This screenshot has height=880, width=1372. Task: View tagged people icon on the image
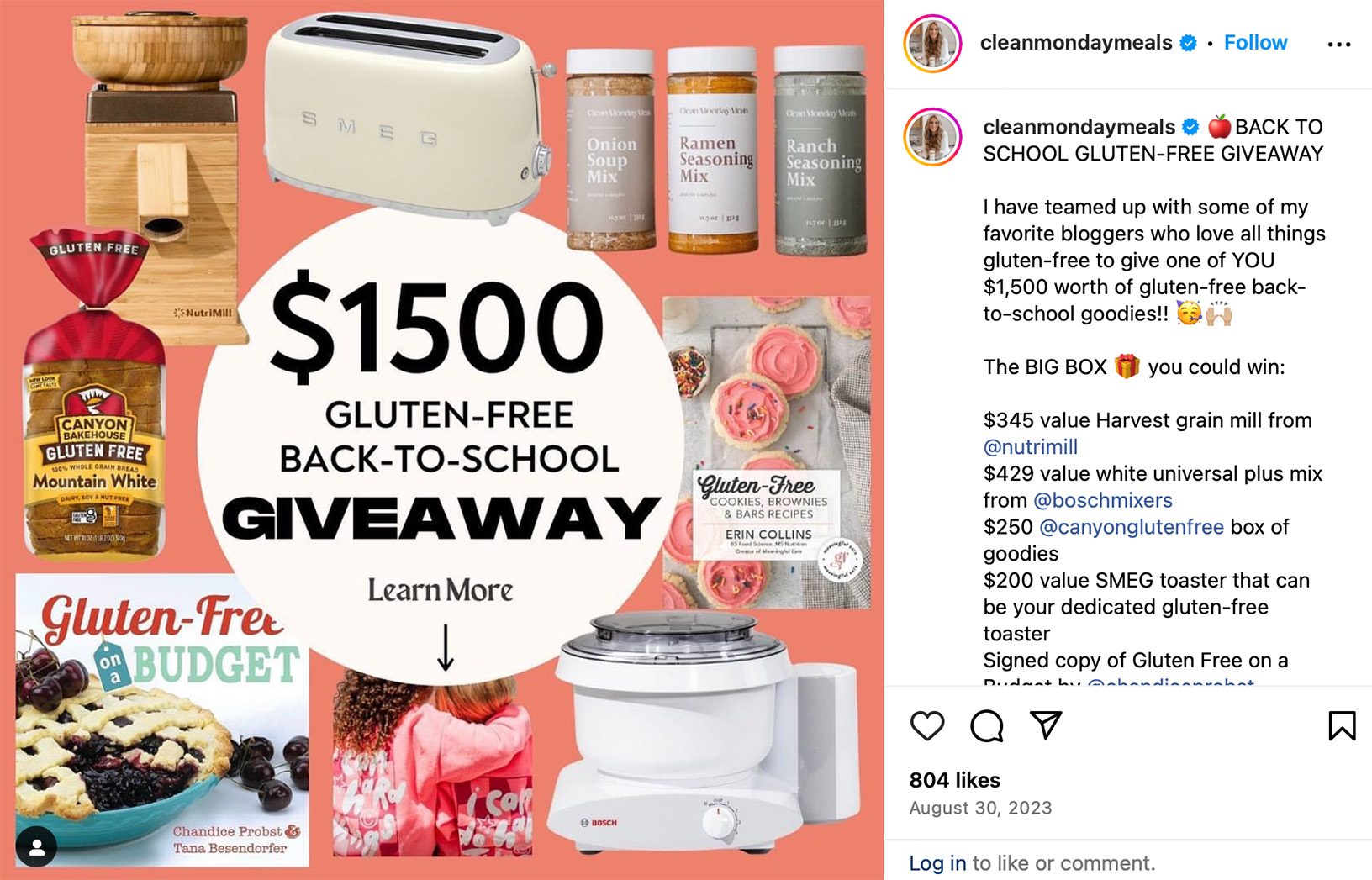pyautogui.click(x=36, y=846)
